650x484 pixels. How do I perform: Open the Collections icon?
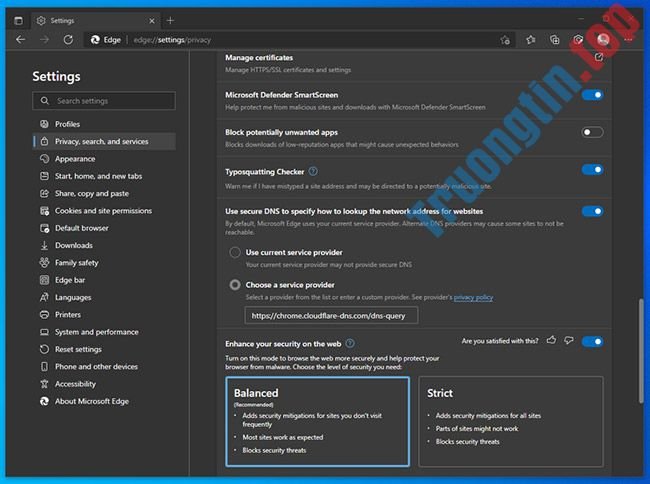coord(555,40)
